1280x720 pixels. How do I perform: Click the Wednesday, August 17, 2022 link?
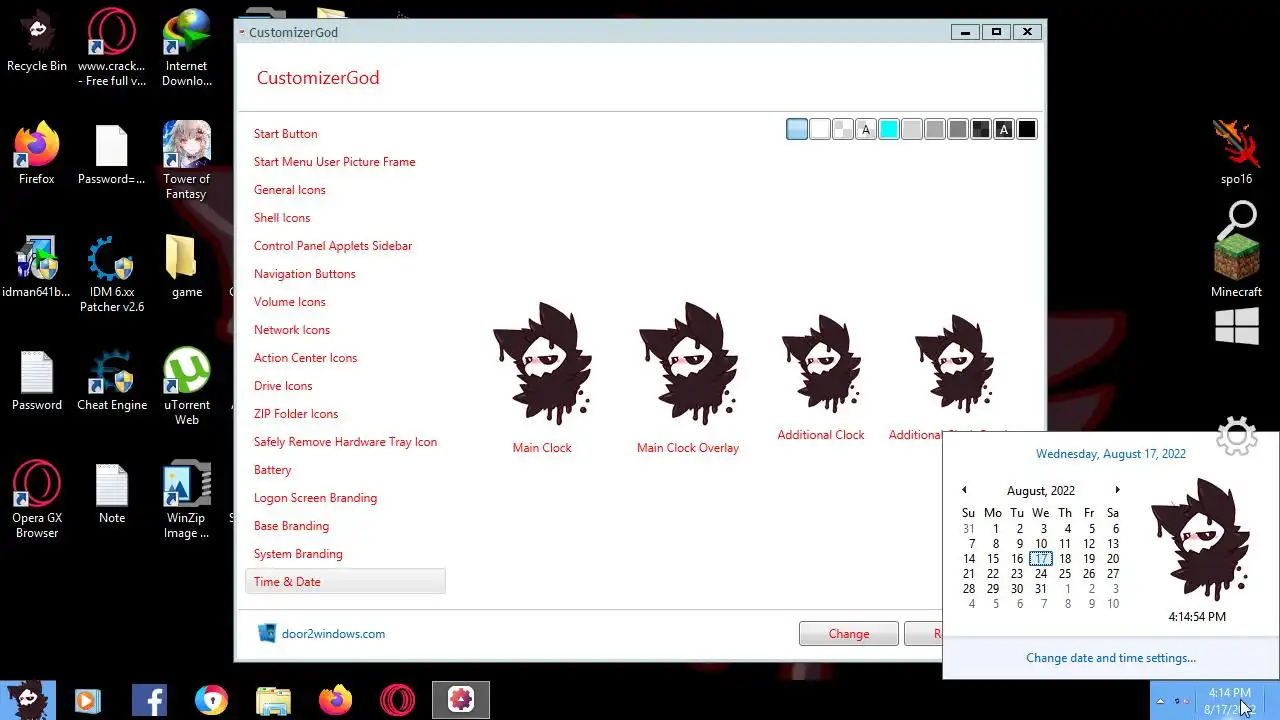pos(1111,454)
